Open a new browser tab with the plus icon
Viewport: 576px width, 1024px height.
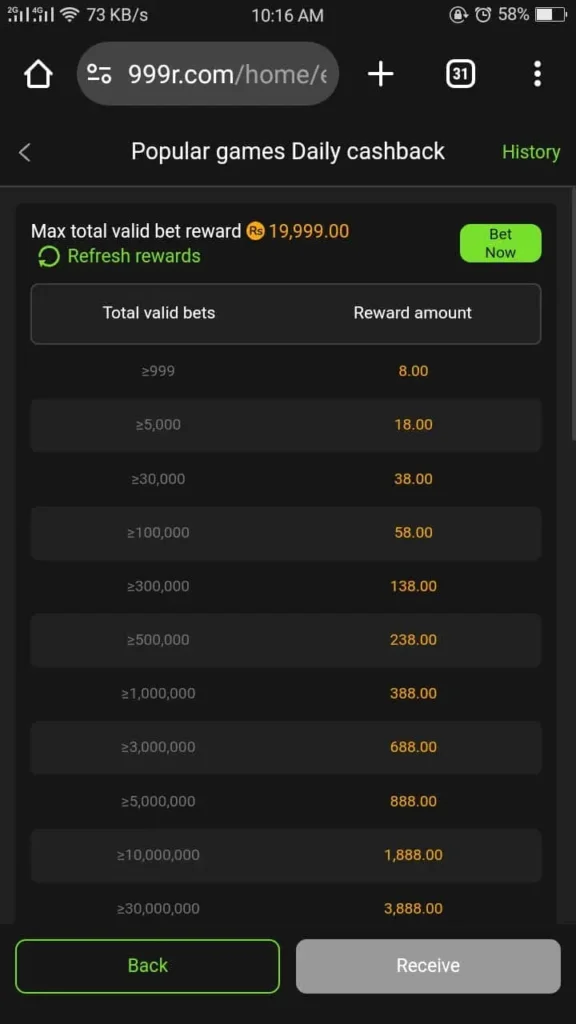coord(380,73)
